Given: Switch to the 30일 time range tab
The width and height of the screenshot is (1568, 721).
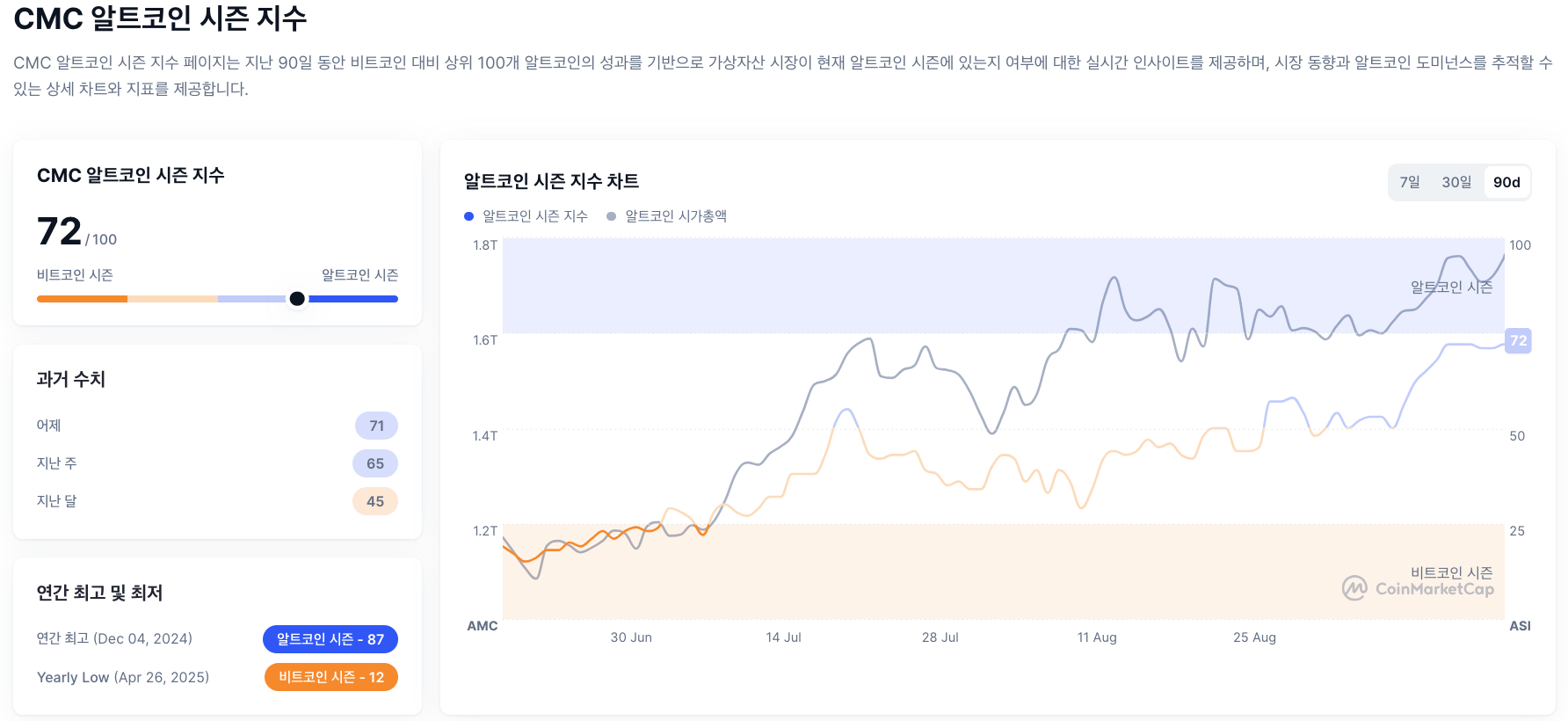Looking at the screenshot, I should pyautogui.click(x=1457, y=182).
